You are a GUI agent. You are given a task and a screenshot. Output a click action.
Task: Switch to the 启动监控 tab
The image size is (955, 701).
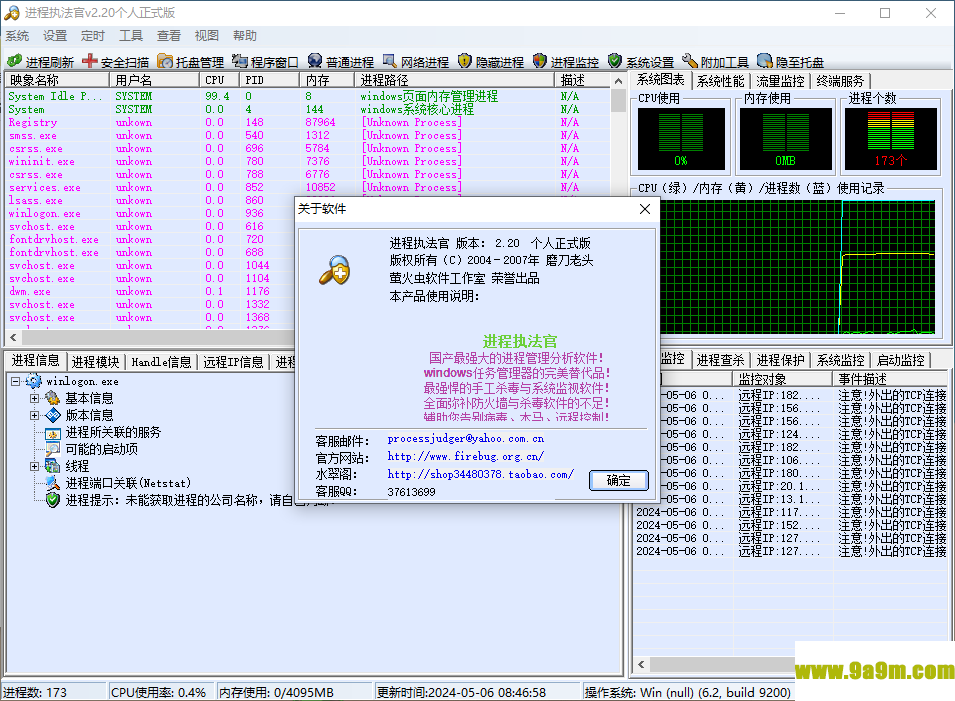point(901,360)
